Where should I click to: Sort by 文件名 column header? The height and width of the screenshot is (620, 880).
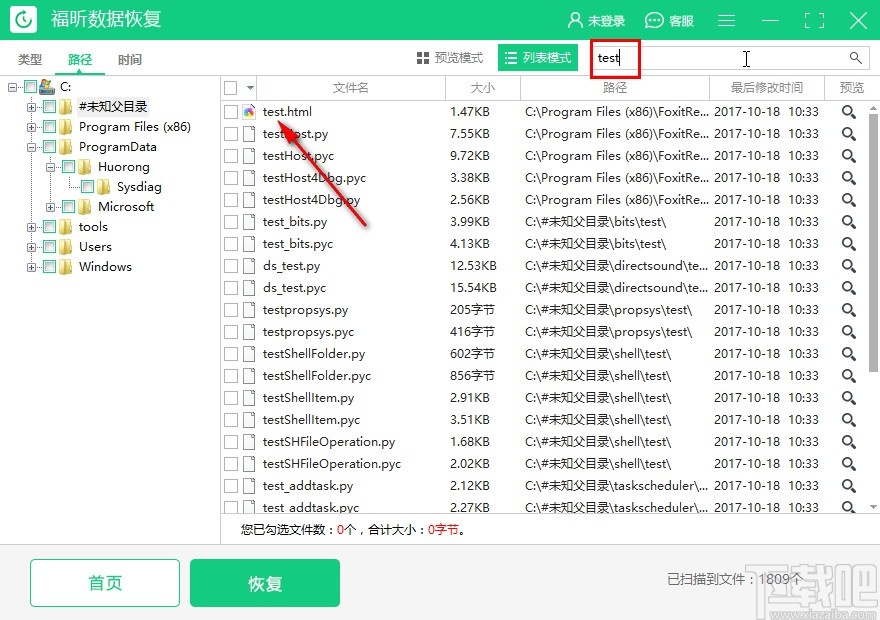(x=351, y=88)
